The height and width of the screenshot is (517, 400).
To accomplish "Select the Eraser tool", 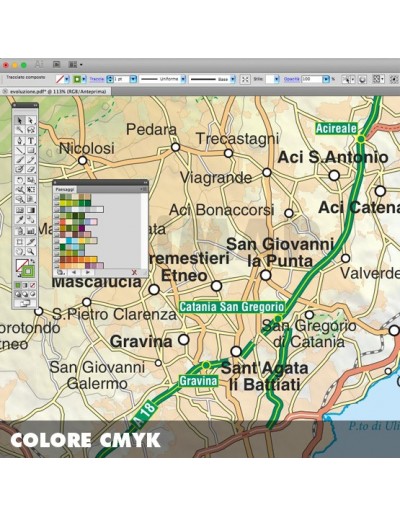I will pyautogui.click(x=31, y=169).
